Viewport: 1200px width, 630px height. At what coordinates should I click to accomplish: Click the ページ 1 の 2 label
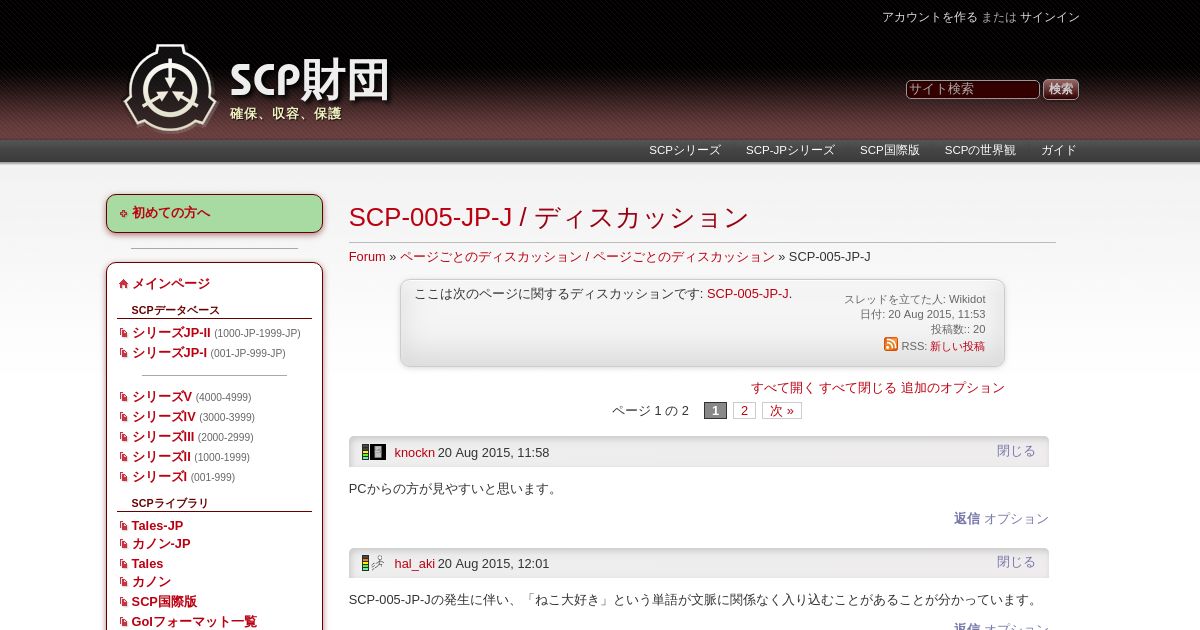point(650,411)
